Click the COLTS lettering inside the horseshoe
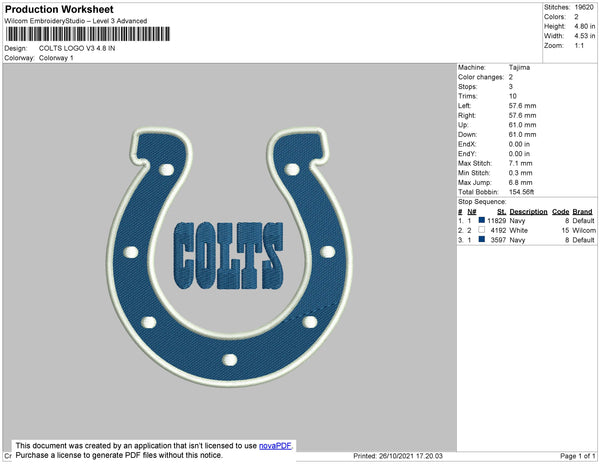This screenshot has width=600, height=464. click(229, 256)
